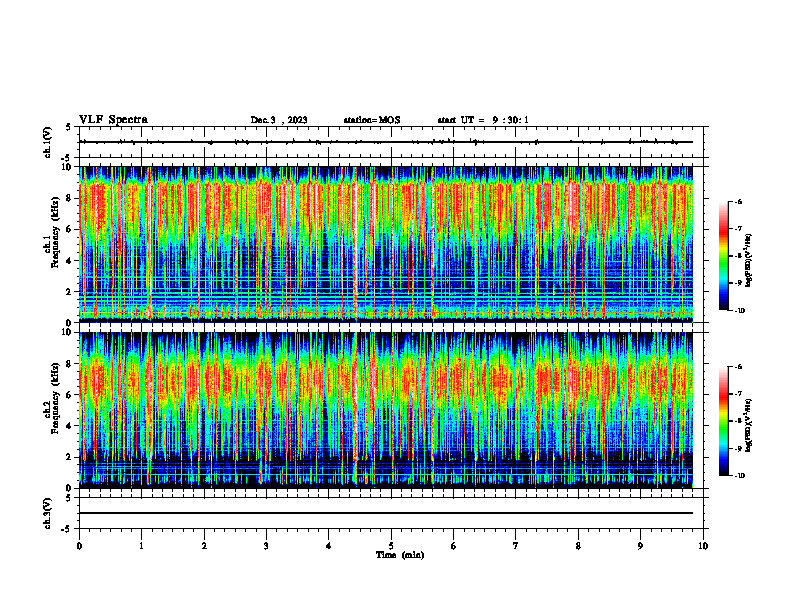Click the "VLF Spectra" title text
Viewport: 792px width, 612px height.
point(113,120)
